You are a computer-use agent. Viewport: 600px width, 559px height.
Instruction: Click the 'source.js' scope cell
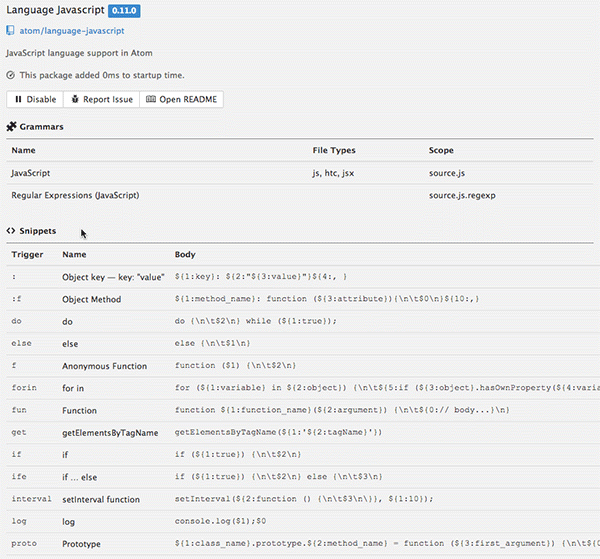pyautogui.click(x=447, y=173)
